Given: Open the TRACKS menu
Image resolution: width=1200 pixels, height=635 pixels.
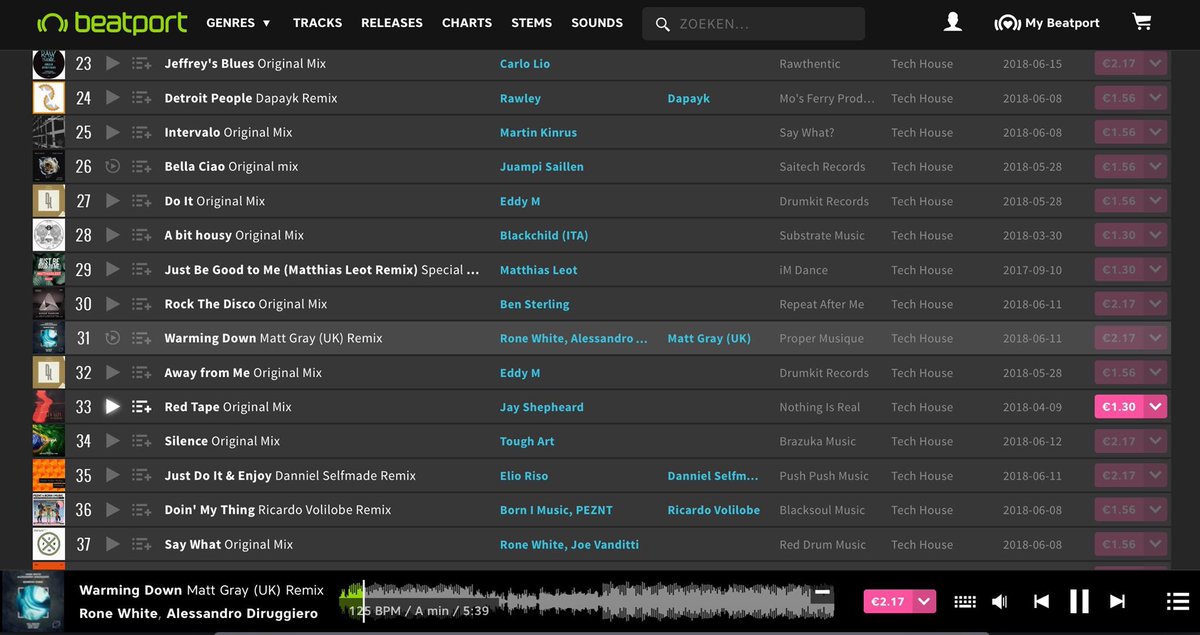Looking at the screenshot, I should pos(317,22).
